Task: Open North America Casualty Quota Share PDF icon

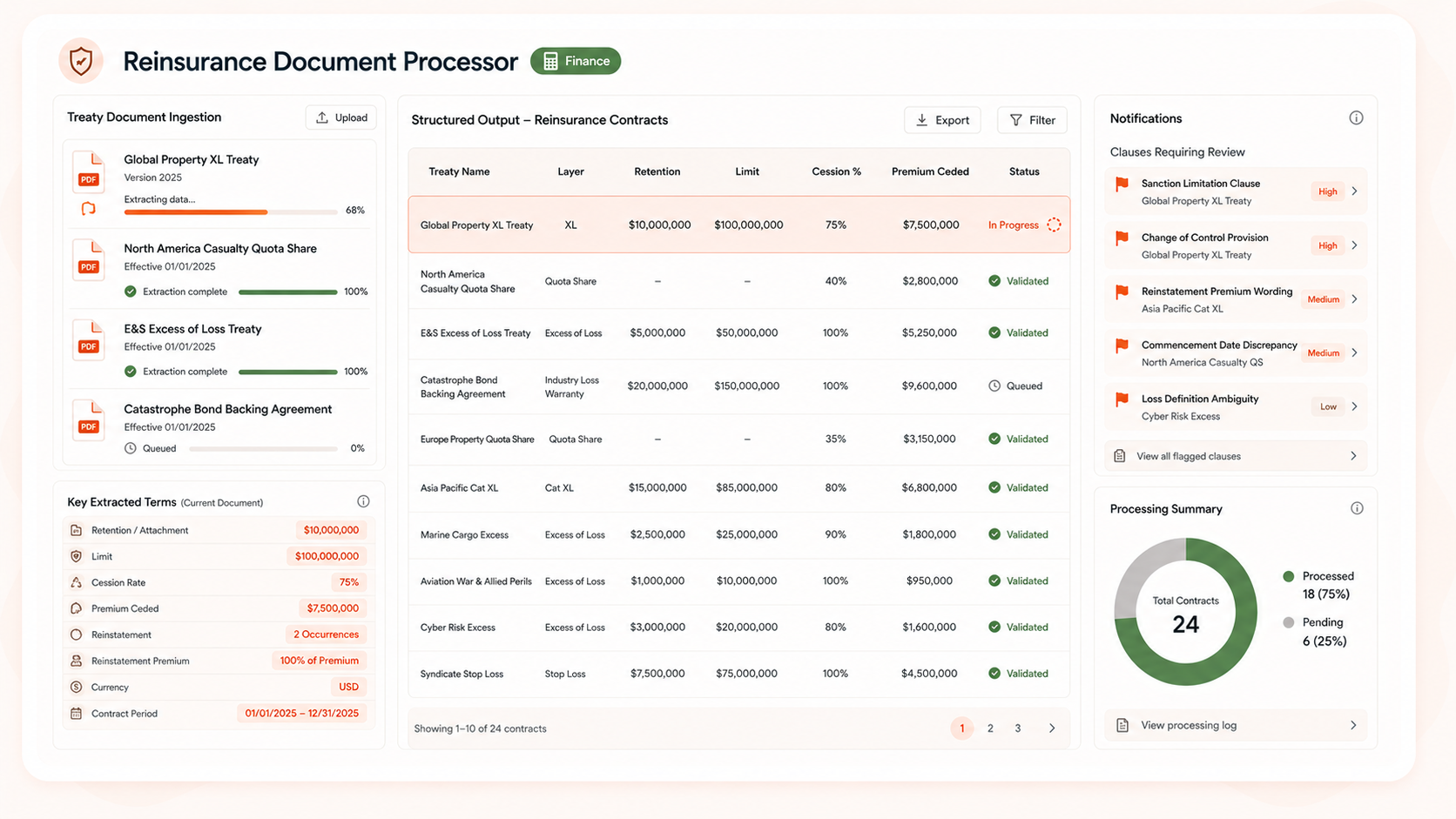Action: tap(89, 258)
